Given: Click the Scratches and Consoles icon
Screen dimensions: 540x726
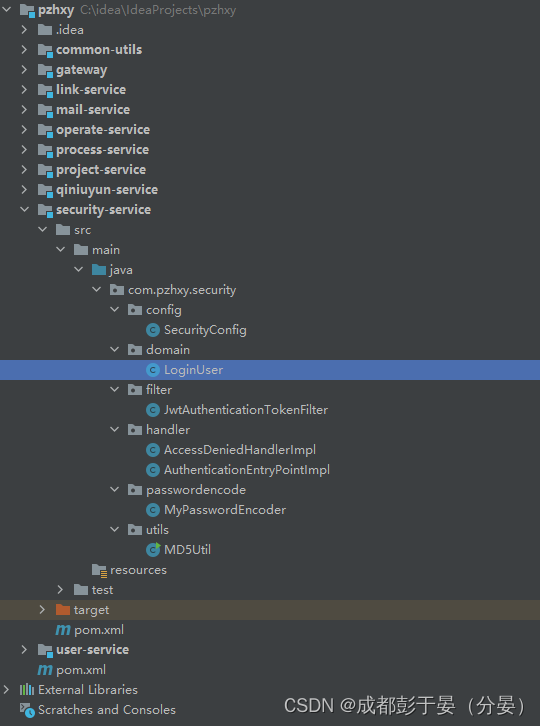Looking at the screenshot, I should pyautogui.click(x=27, y=710).
